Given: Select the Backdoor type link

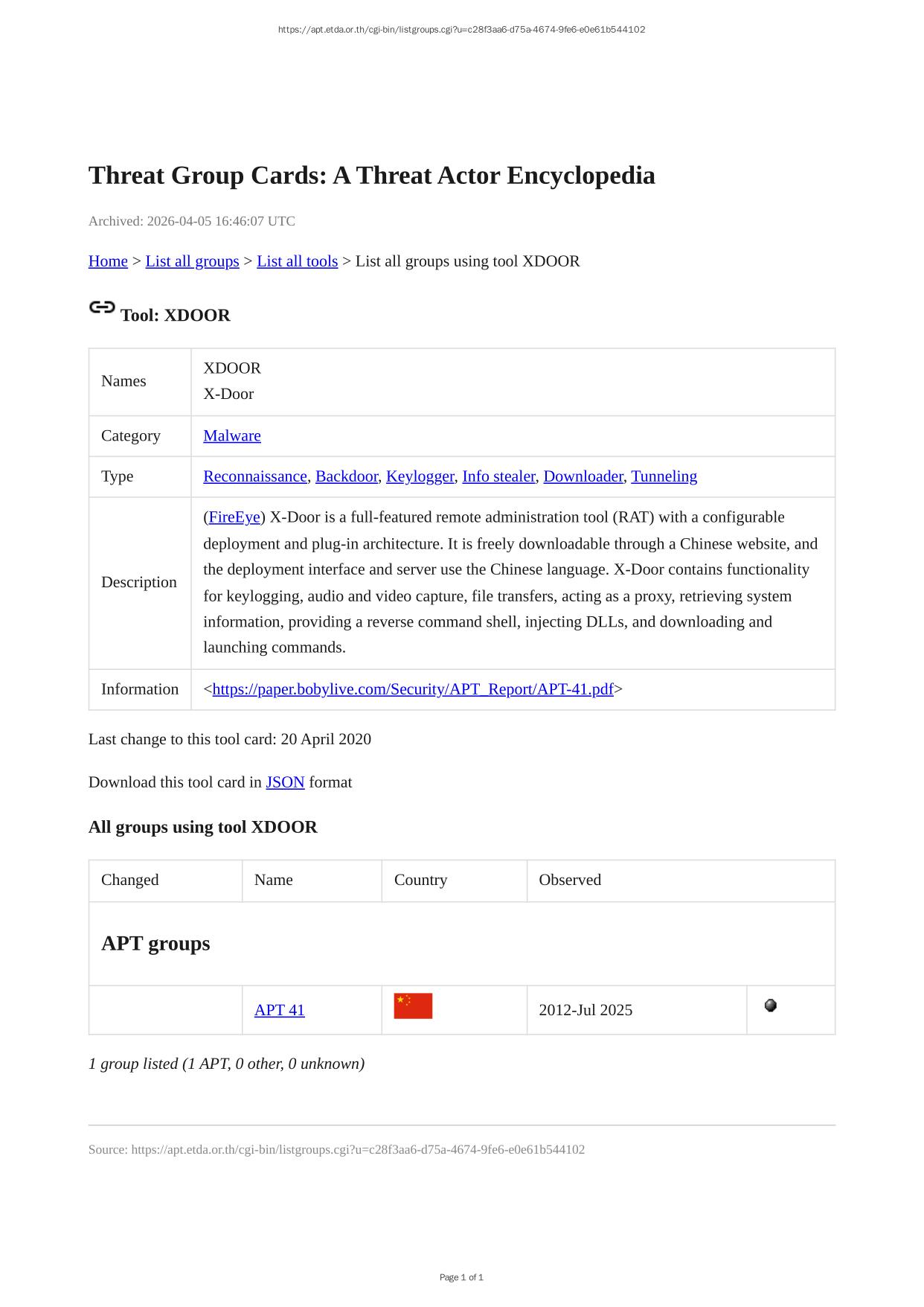Looking at the screenshot, I should [347, 476].
